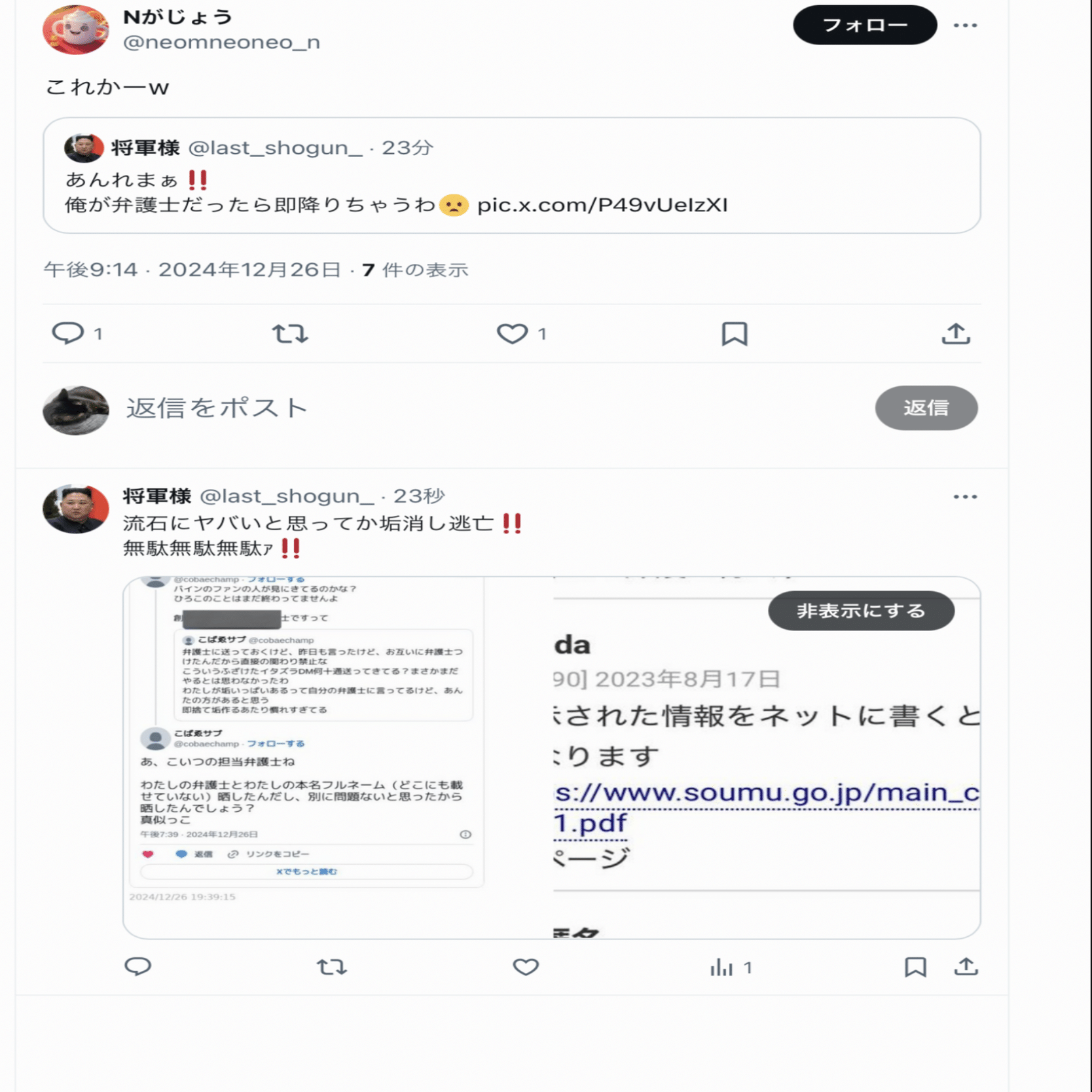Share 将軍様's reply post
The width and height of the screenshot is (1092, 1092).
click(966, 966)
